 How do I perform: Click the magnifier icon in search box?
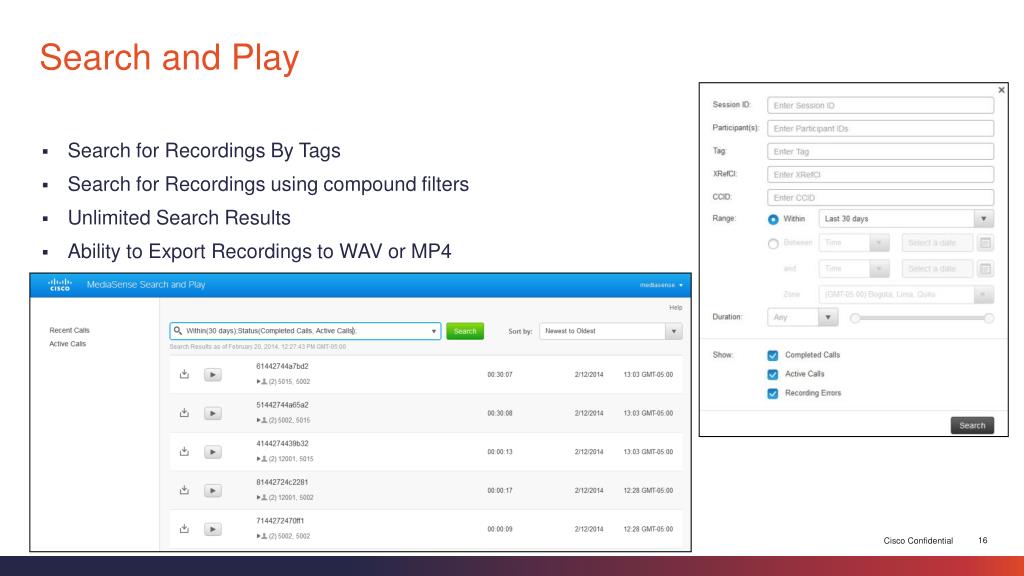click(178, 331)
